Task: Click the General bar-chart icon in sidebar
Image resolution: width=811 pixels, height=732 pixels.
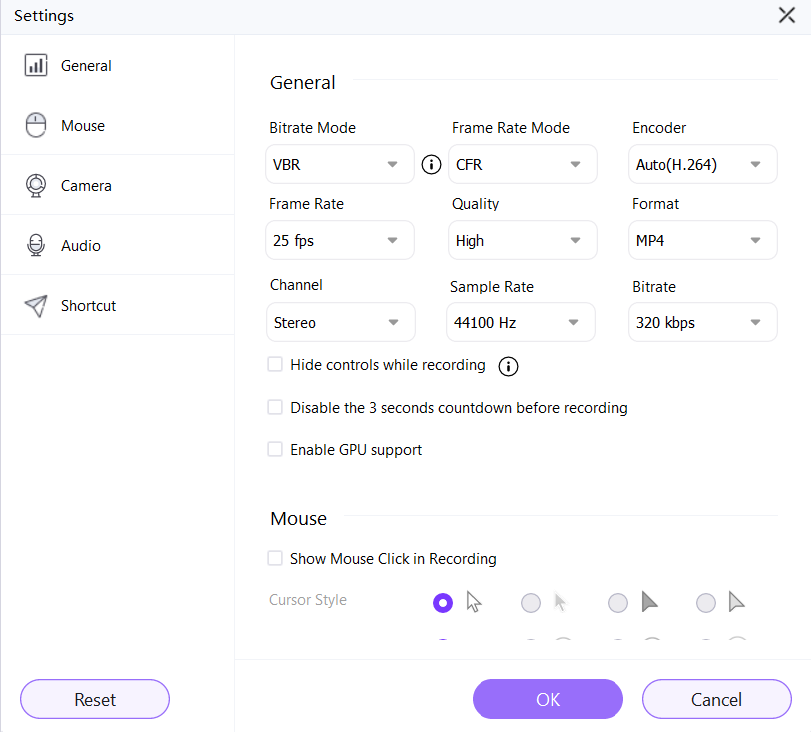Action: tap(36, 65)
